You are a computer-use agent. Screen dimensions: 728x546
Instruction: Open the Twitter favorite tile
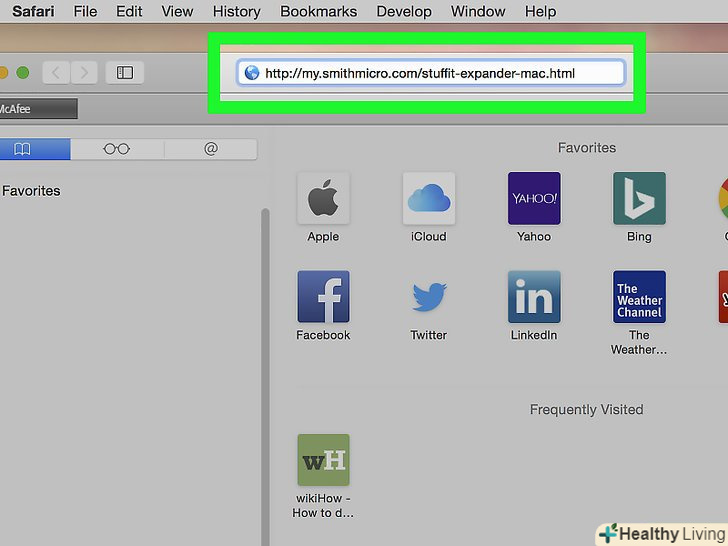click(429, 297)
